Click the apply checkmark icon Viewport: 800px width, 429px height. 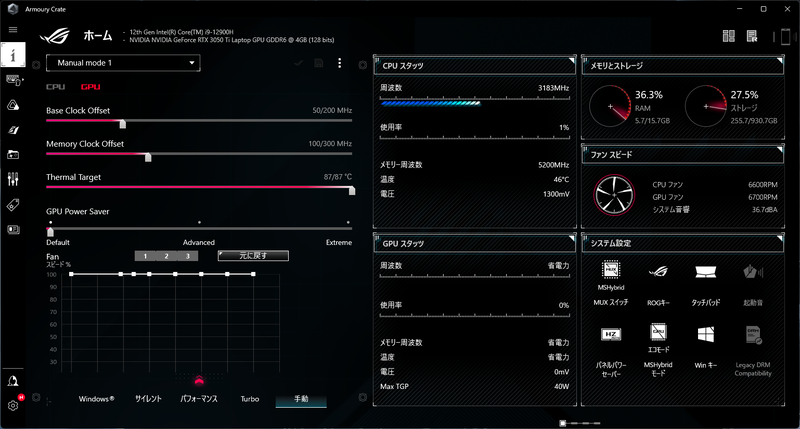point(298,63)
